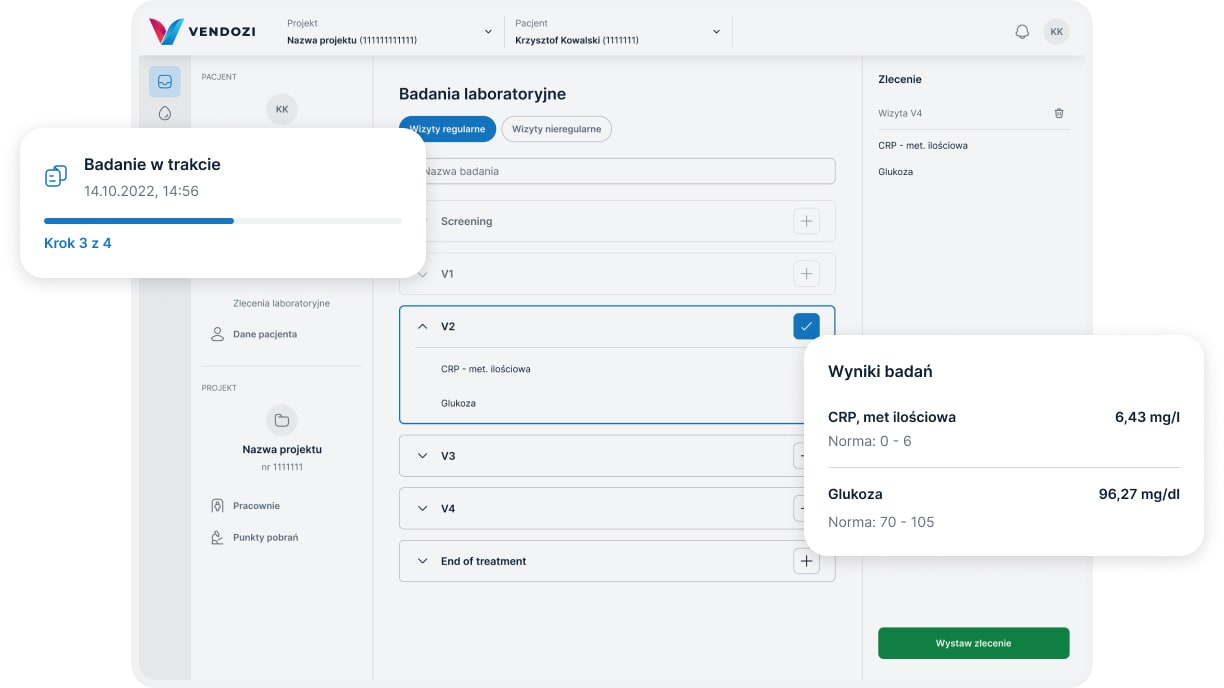Add the Screening visit with plus button
Viewport: 1224px width, 688px height.
(806, 221)
